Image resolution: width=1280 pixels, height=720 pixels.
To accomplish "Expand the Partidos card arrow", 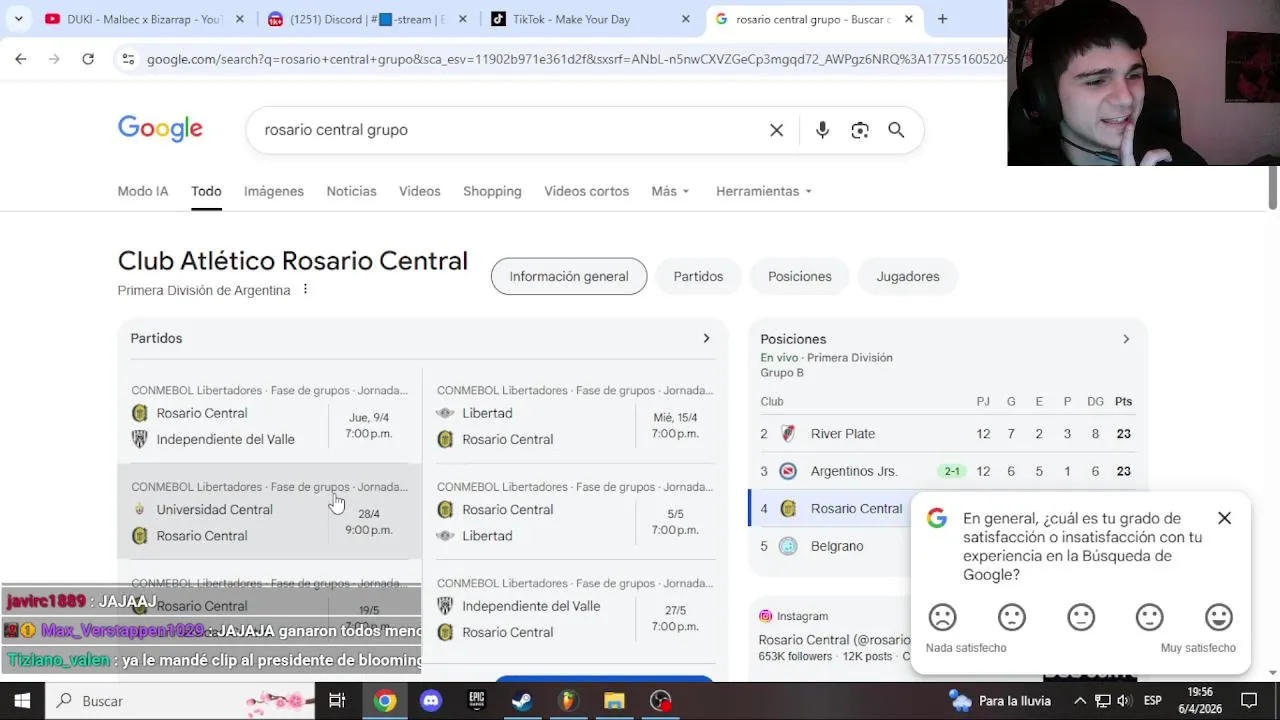I will click(706, 338).
